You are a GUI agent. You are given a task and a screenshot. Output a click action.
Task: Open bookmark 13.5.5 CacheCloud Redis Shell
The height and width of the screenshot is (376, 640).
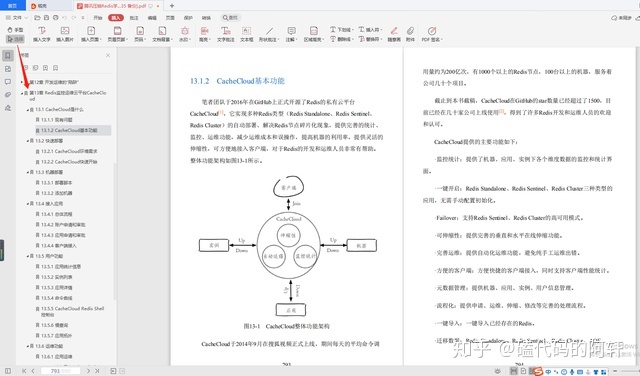tap(72, 311)
